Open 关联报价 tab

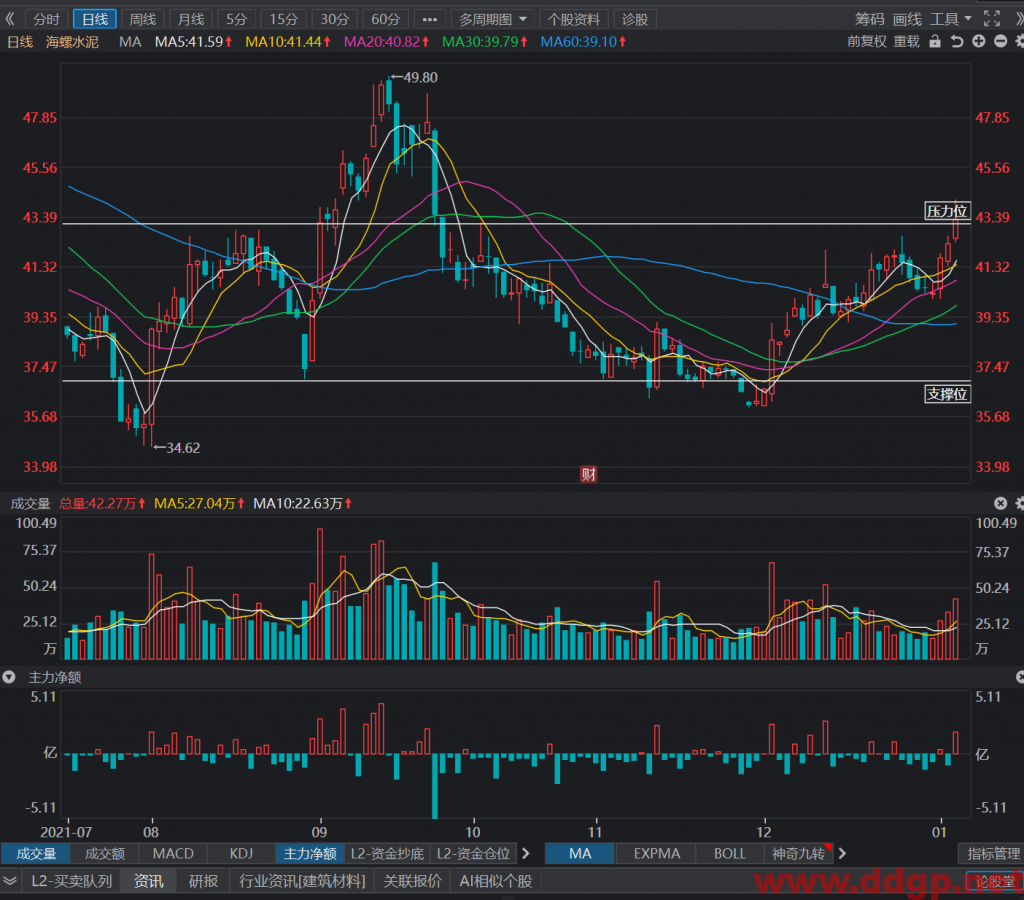click(x=412, y=881)
